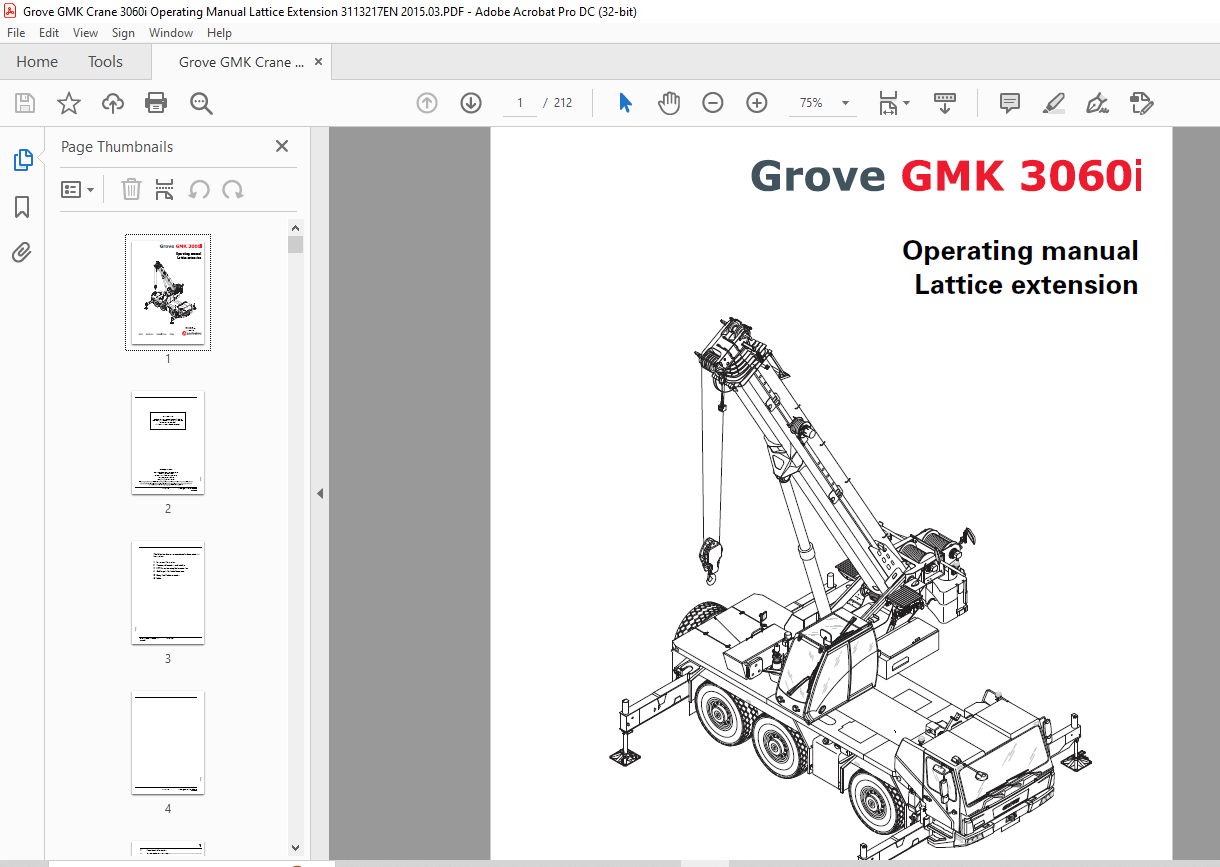The width and height of the screenshot is (1220, 867).
Task: Close the Page Thumbnails panel
Action: (x=282, y=146)
